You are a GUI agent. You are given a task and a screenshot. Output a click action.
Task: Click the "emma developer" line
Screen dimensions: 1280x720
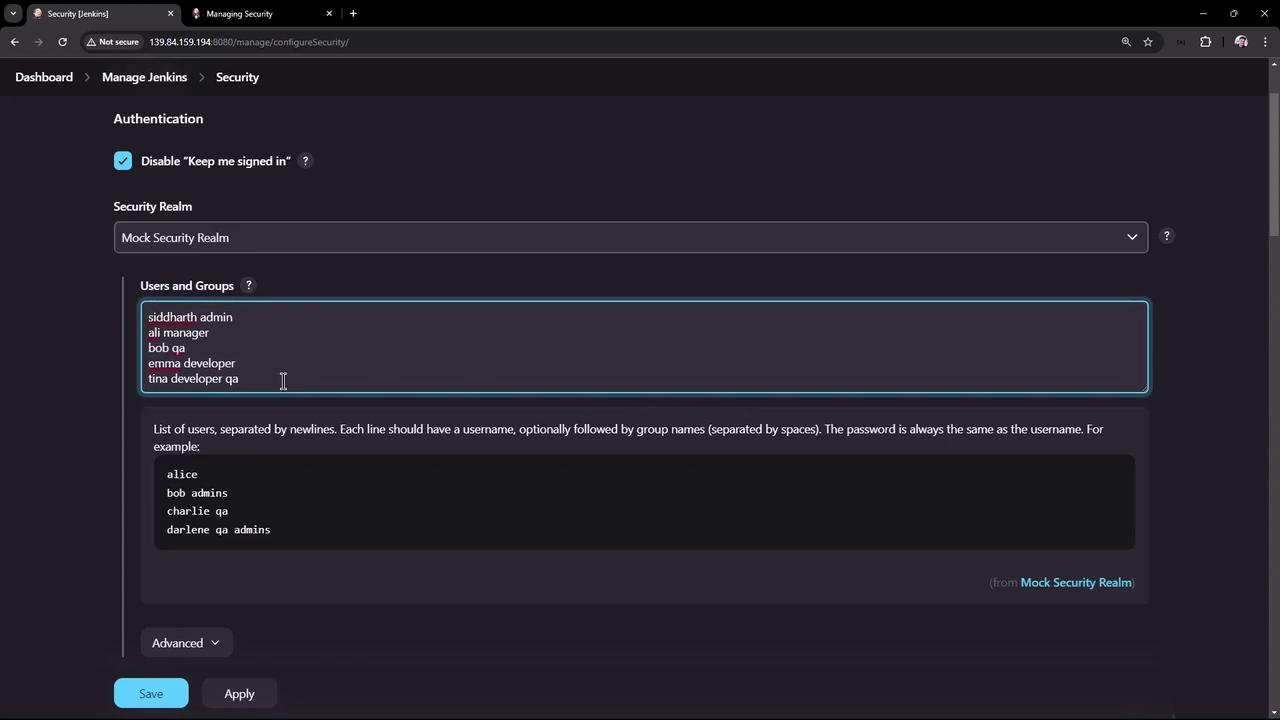191,363
